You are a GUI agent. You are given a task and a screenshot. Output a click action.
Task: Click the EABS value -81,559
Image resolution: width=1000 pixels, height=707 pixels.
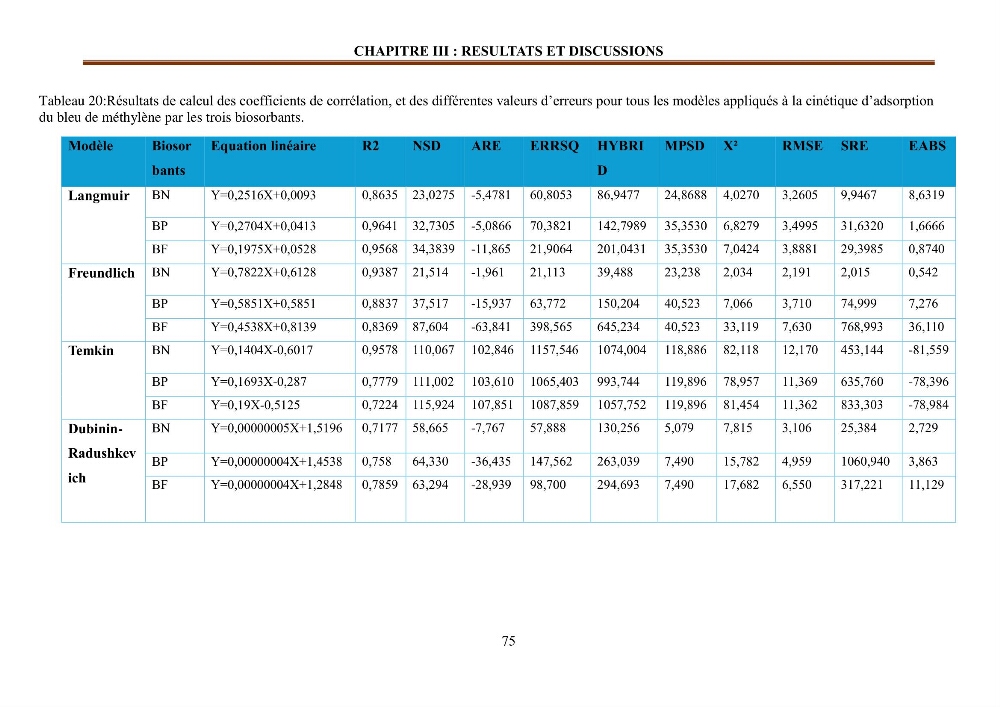coord(929,350)
